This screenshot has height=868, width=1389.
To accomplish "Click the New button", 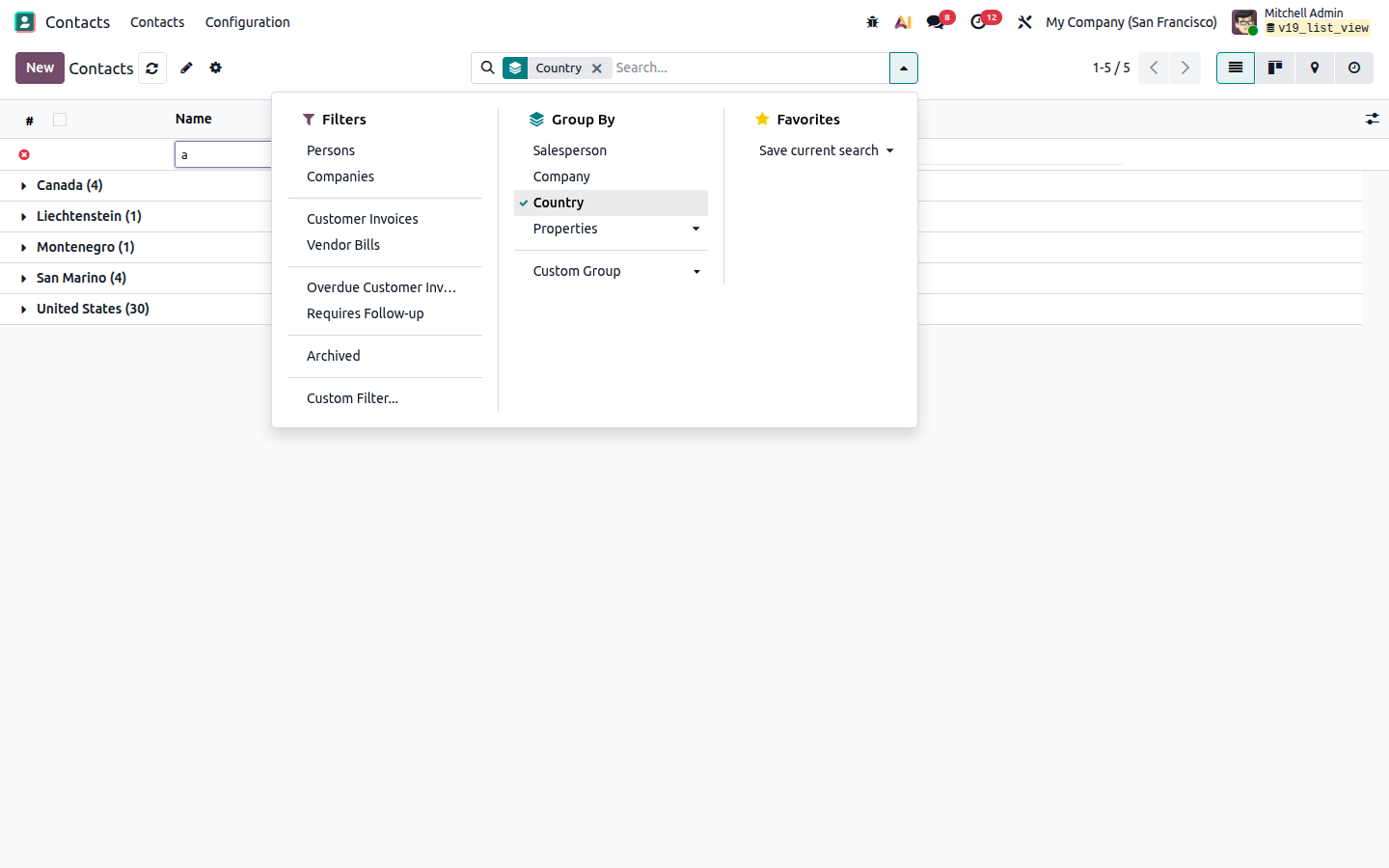I will pyautogui.click(x=40, y=68).
